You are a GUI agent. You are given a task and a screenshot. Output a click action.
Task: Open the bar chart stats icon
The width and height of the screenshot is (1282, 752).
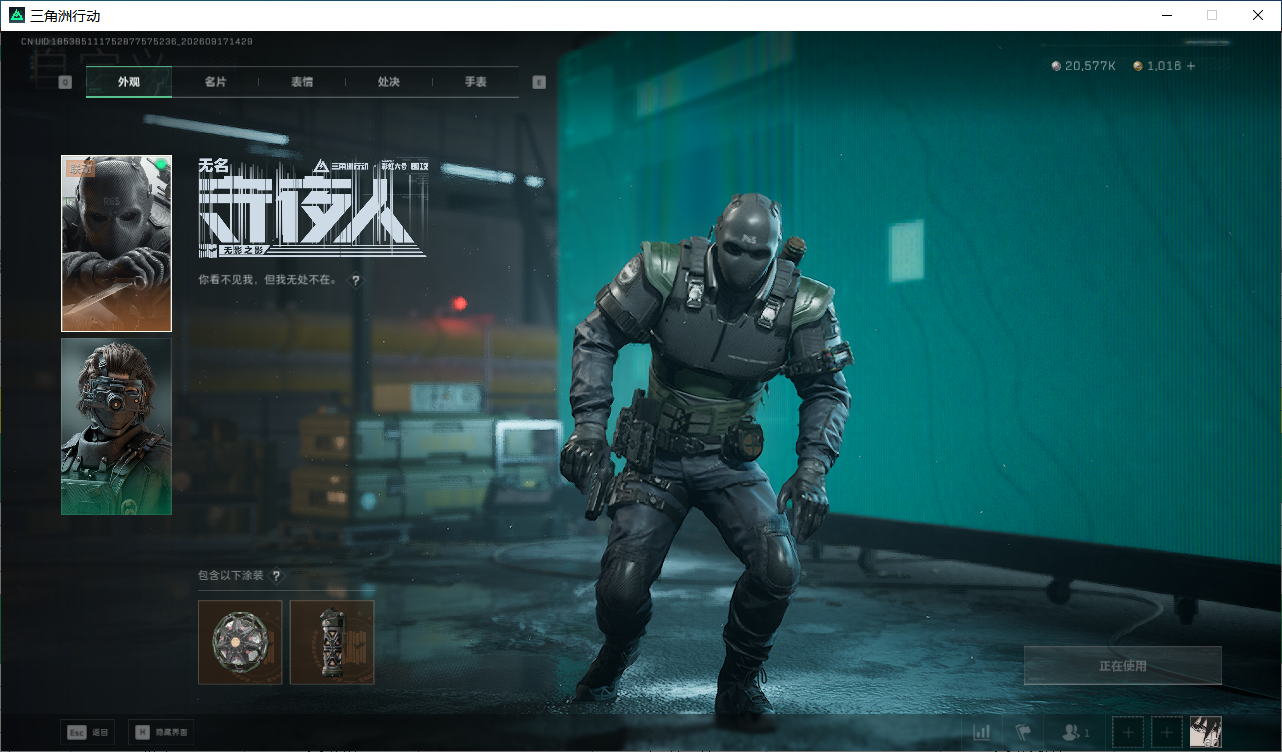[x=982, y=732]
